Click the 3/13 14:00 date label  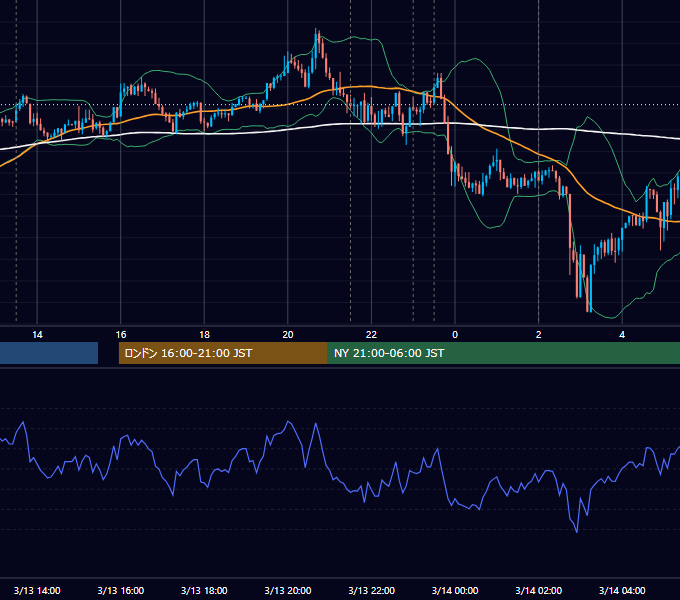pos(37,590)
